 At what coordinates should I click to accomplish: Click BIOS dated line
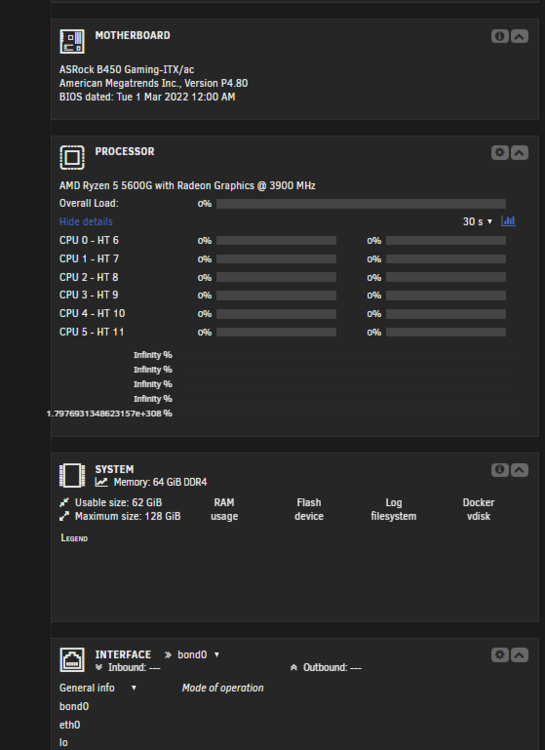click(x=147, y=97)
